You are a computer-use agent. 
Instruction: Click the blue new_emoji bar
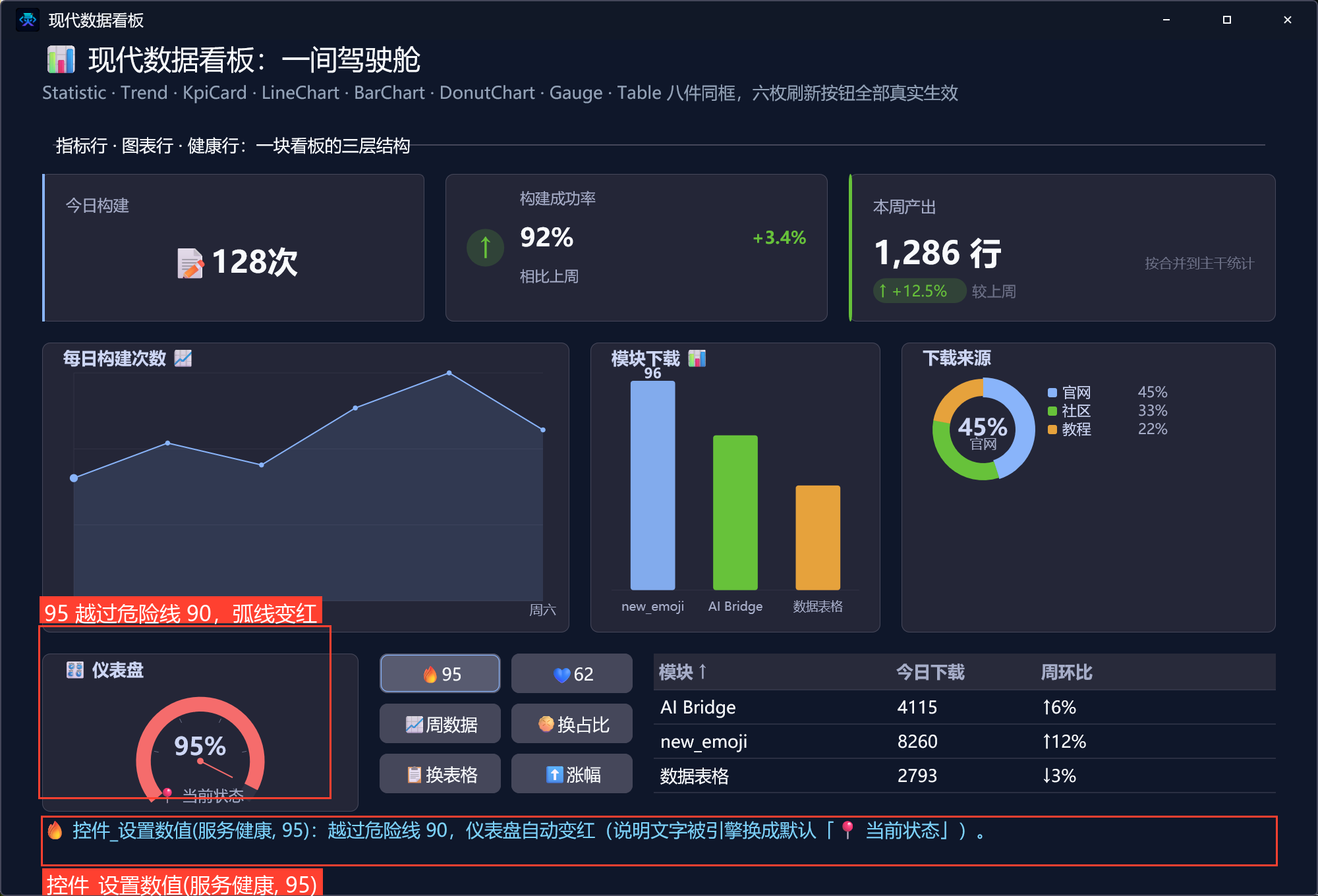coord(652,486)
